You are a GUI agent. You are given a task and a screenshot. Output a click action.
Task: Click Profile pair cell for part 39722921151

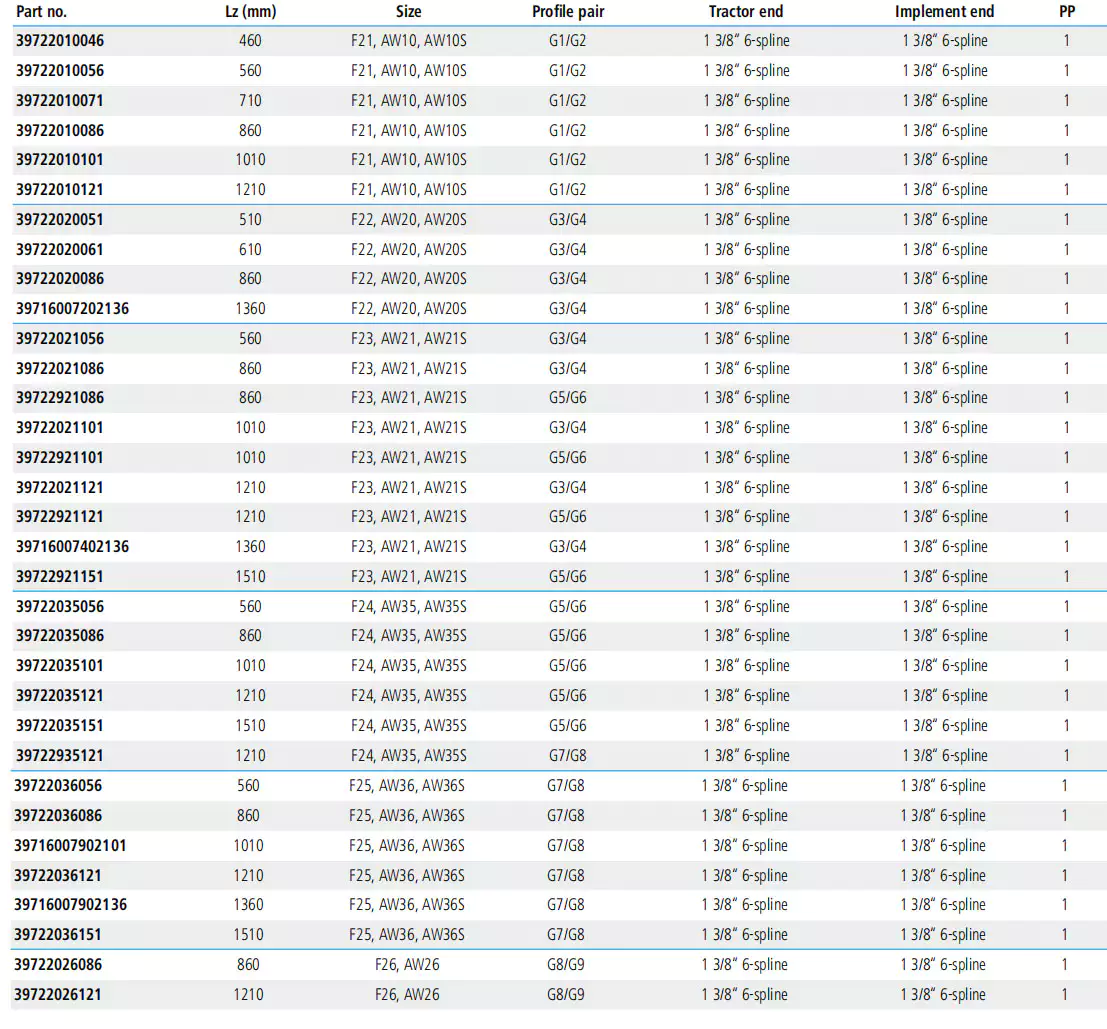568,577
